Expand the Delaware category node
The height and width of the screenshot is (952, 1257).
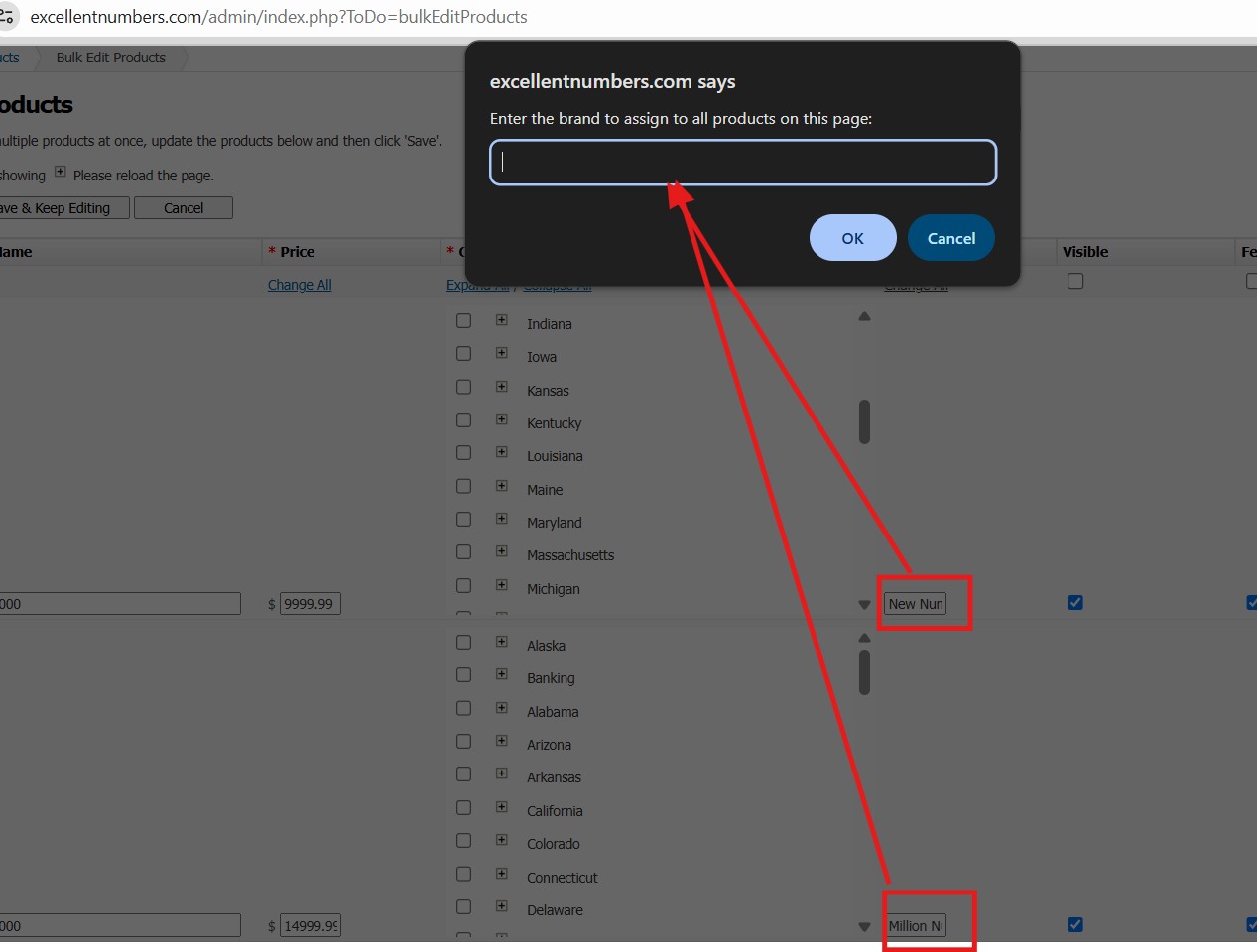[x=502, y=906]
